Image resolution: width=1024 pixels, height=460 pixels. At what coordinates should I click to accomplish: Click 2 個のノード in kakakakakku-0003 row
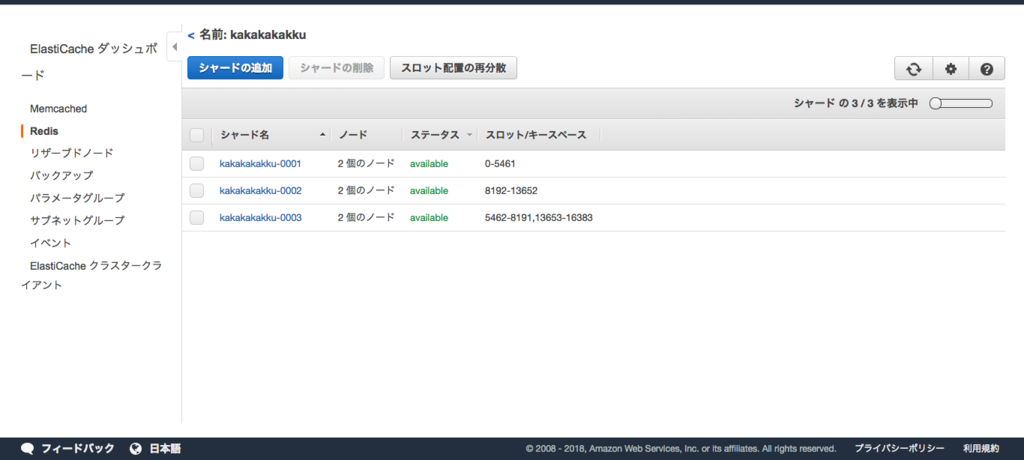(366, 218)
